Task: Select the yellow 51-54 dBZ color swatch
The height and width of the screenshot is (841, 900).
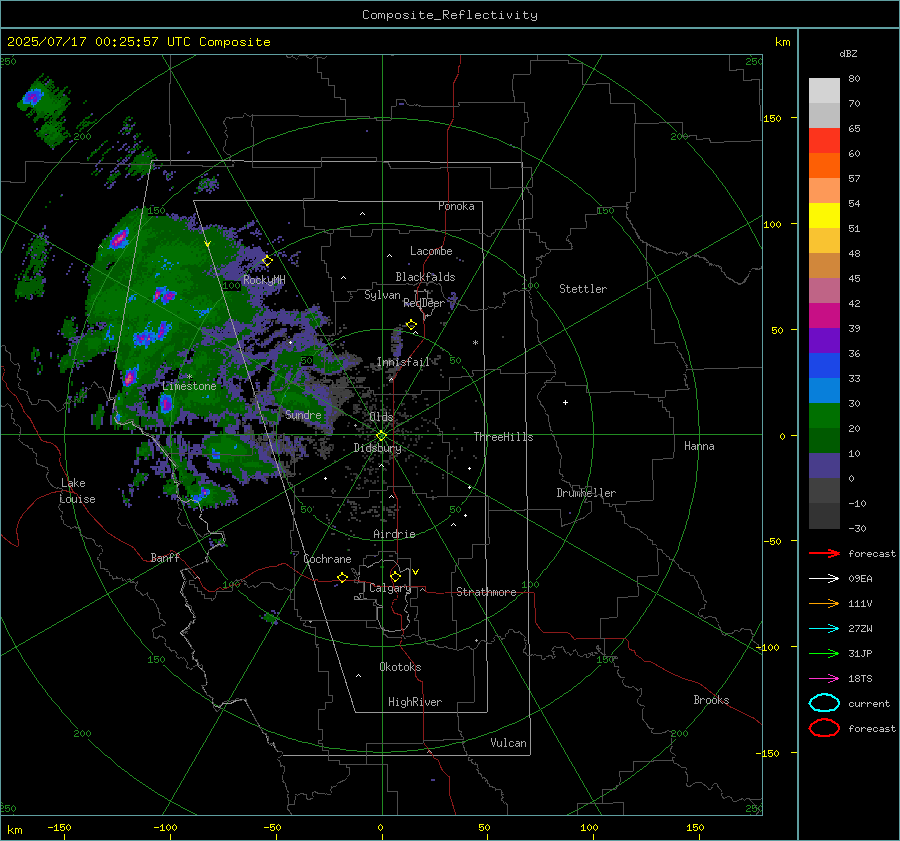Action: tap(824, 216)
